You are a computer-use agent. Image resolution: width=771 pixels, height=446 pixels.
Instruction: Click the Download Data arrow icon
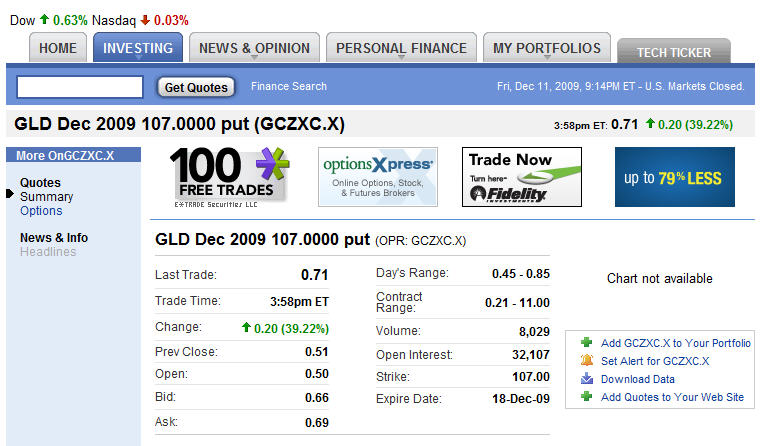tap(587, 379)
